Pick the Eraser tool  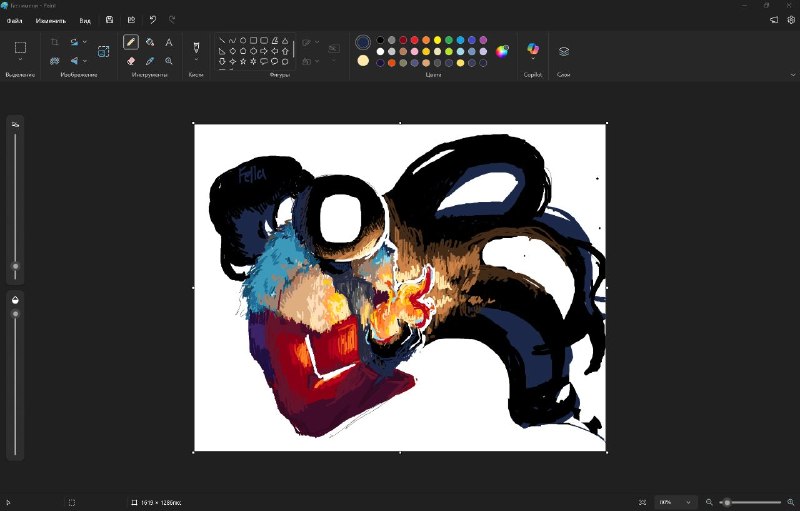[131, 61]
